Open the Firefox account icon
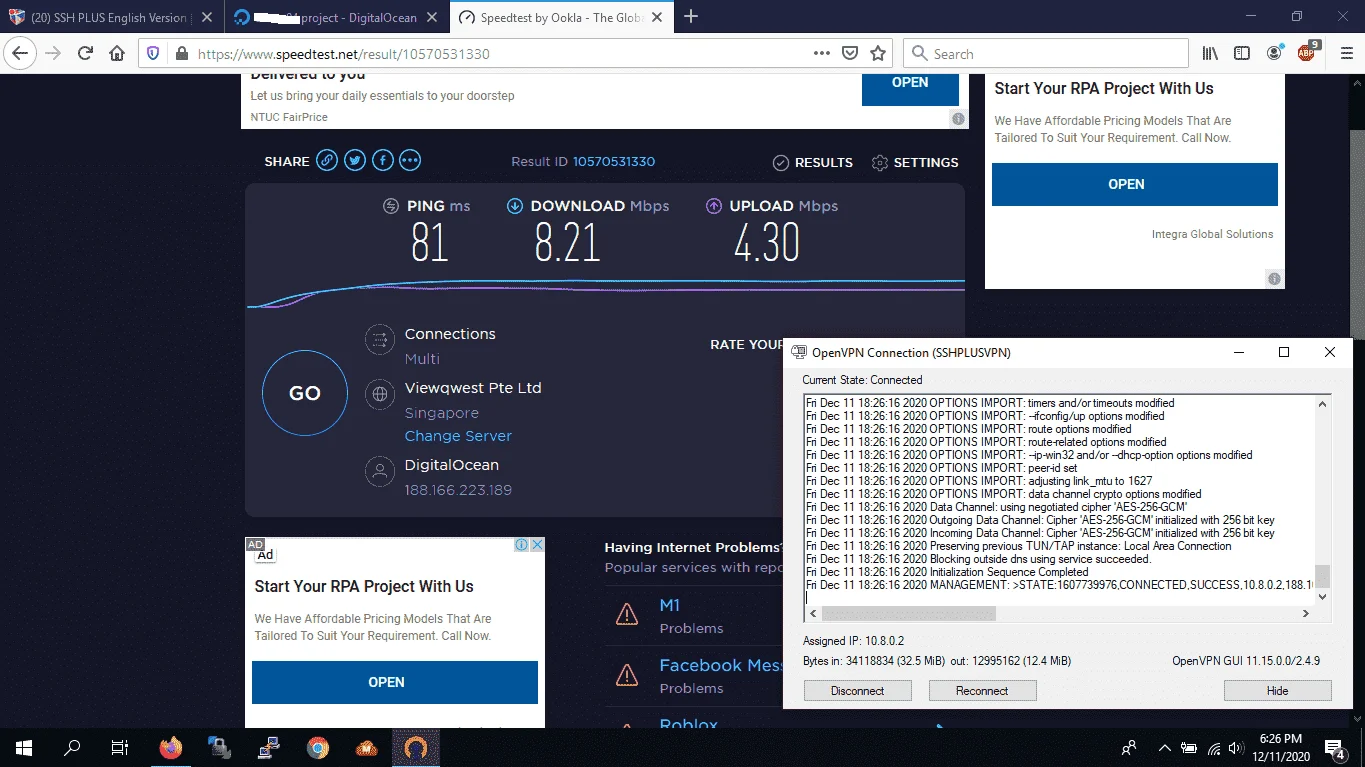This screenshot has width=1365, height=767. point(1274,54)
